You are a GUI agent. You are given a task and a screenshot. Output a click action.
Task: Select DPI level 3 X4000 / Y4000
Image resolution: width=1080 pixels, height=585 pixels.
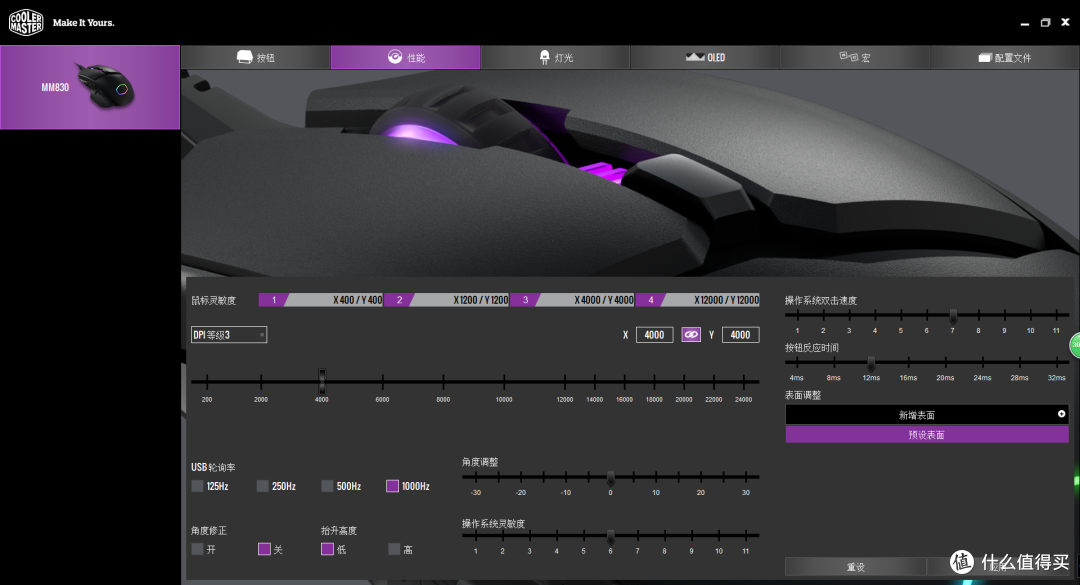(572, 300)
